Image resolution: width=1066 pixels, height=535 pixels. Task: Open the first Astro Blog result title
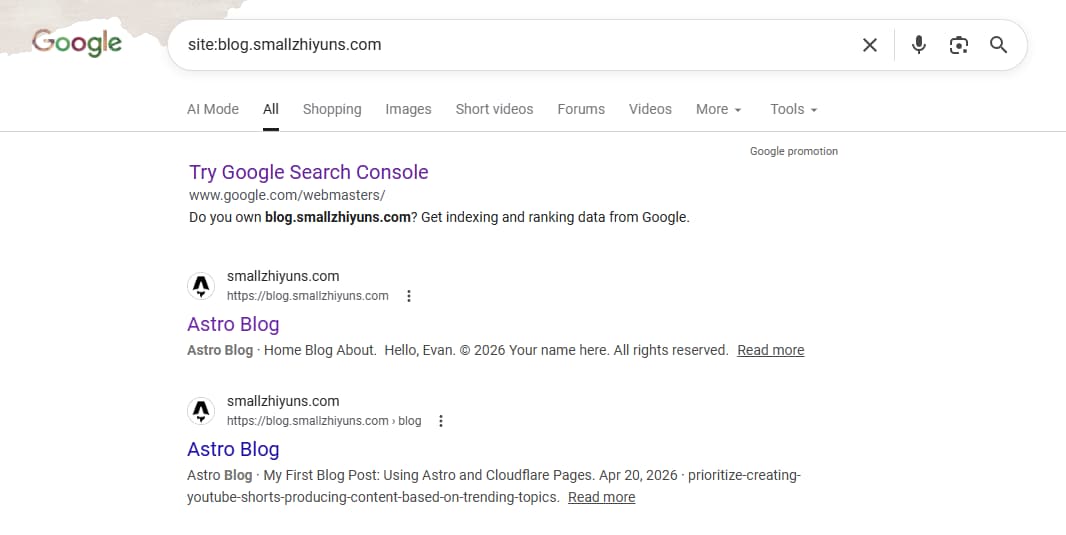point(233,324)
